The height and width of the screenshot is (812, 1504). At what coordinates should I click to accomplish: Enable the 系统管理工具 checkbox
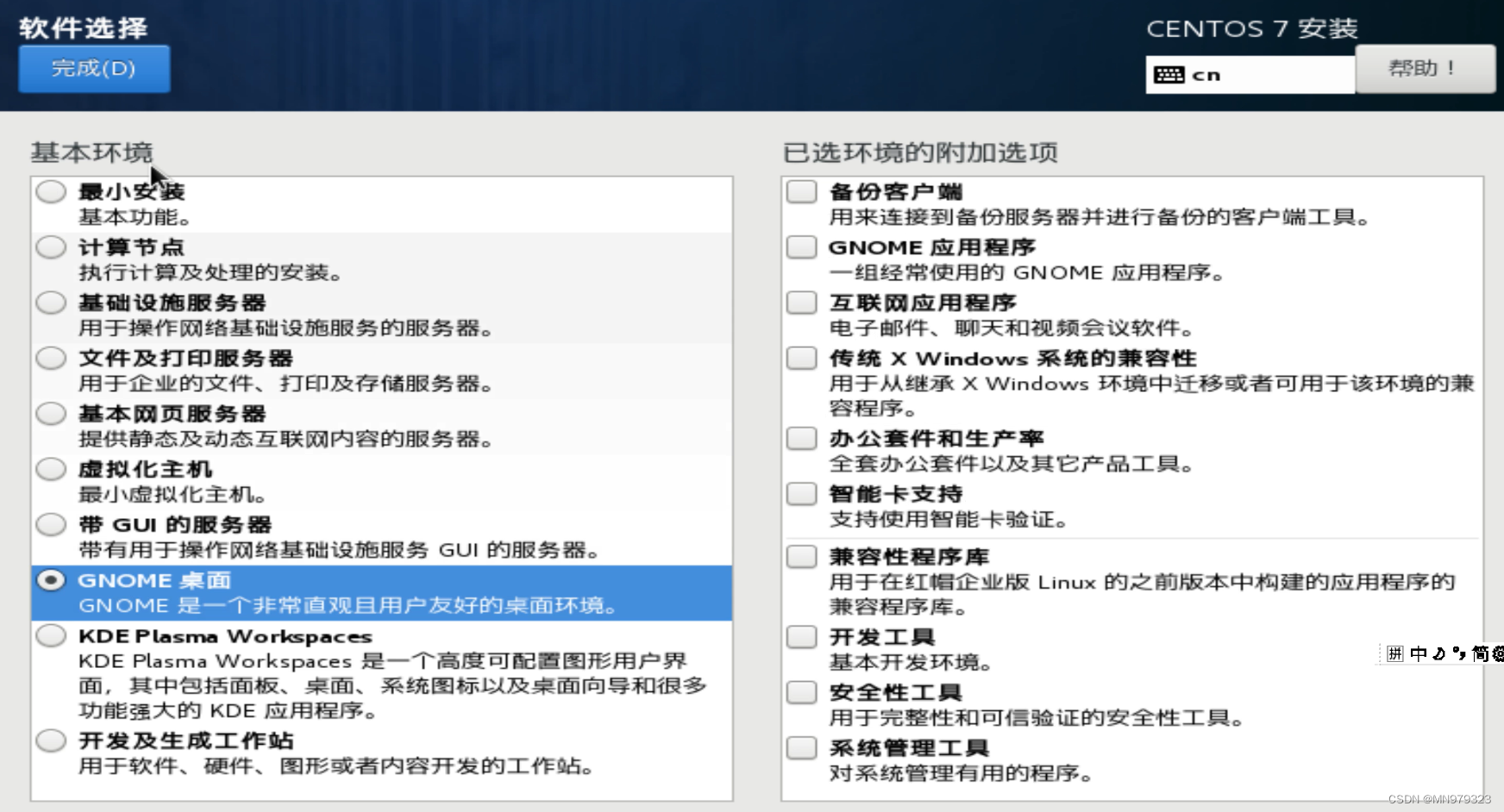801,747
